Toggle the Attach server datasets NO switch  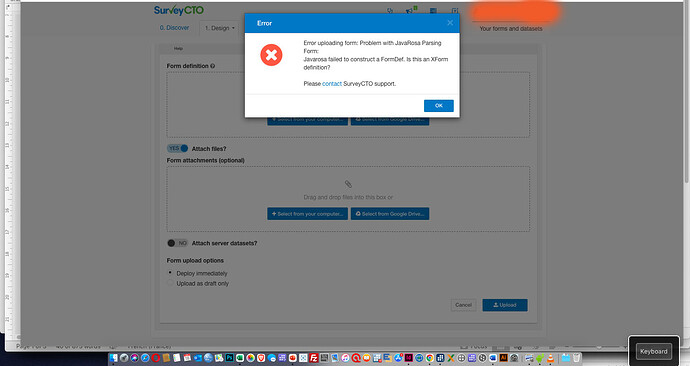pos(177,243)
